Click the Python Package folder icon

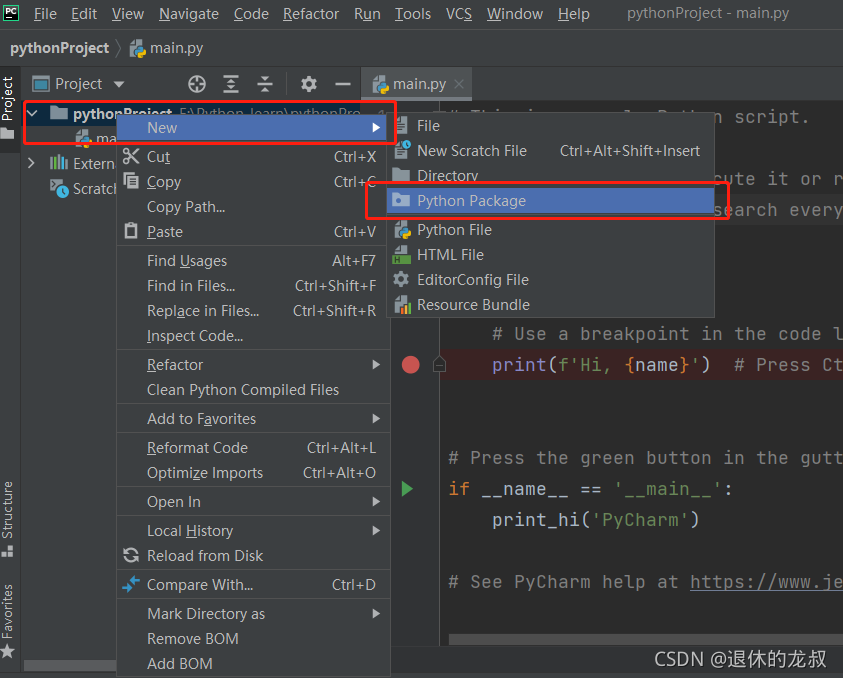pos(401,200)
